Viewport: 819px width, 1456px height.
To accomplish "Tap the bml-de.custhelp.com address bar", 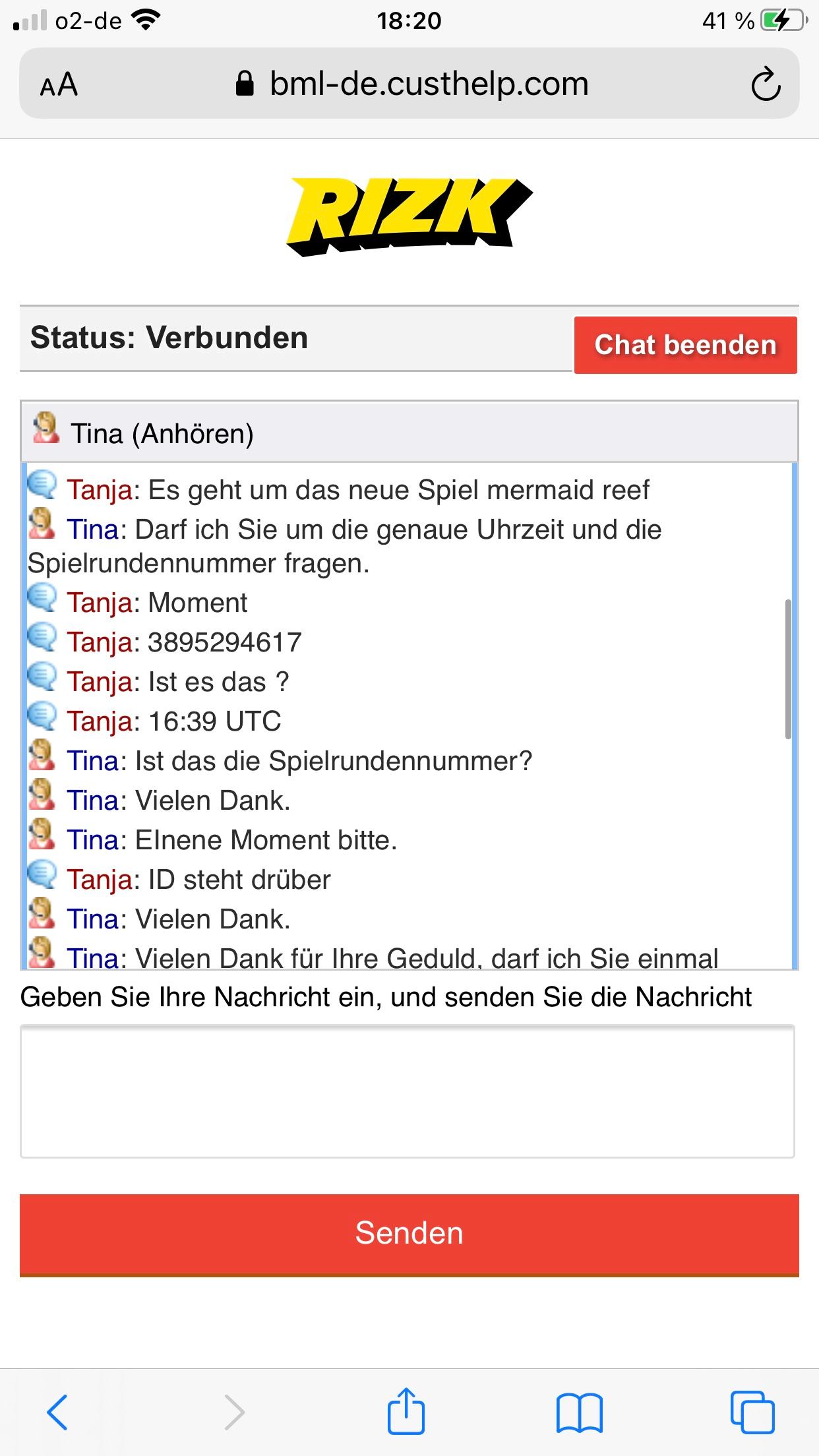I will [429, 84].
